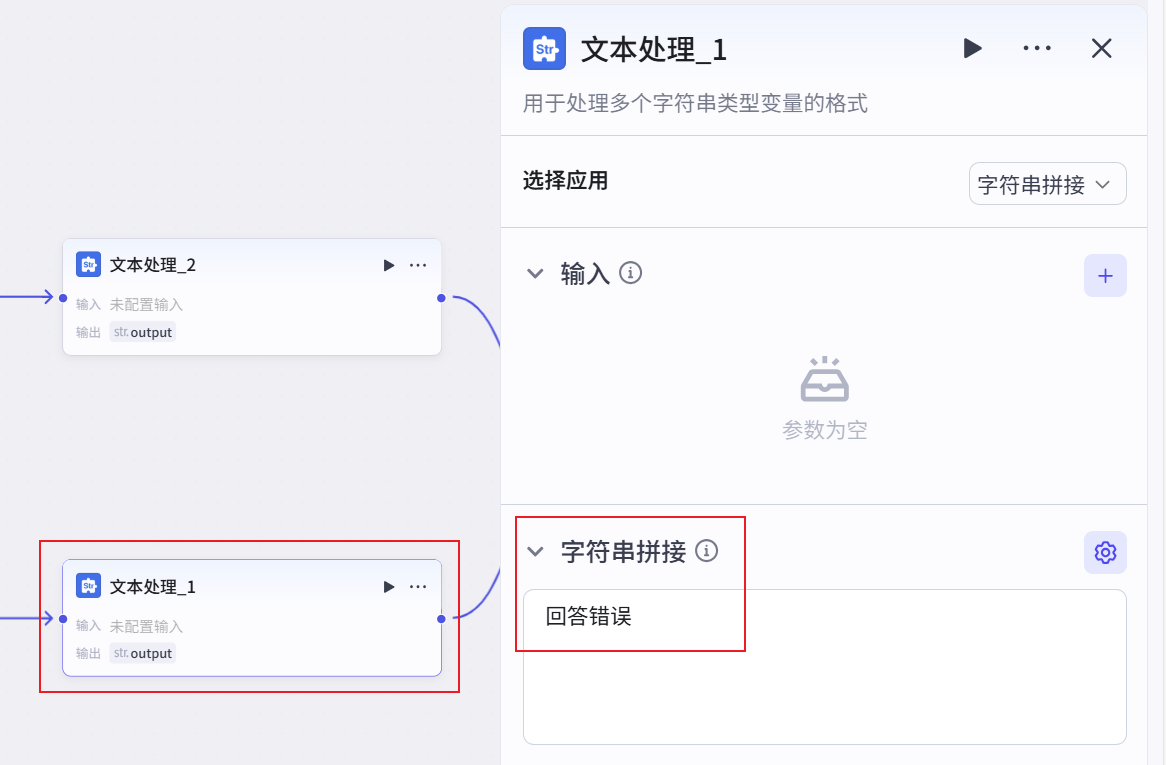Open more options on 文本处理_1 canvas node
This screenshot has height=765, width=1166.
tap(418, 587)
